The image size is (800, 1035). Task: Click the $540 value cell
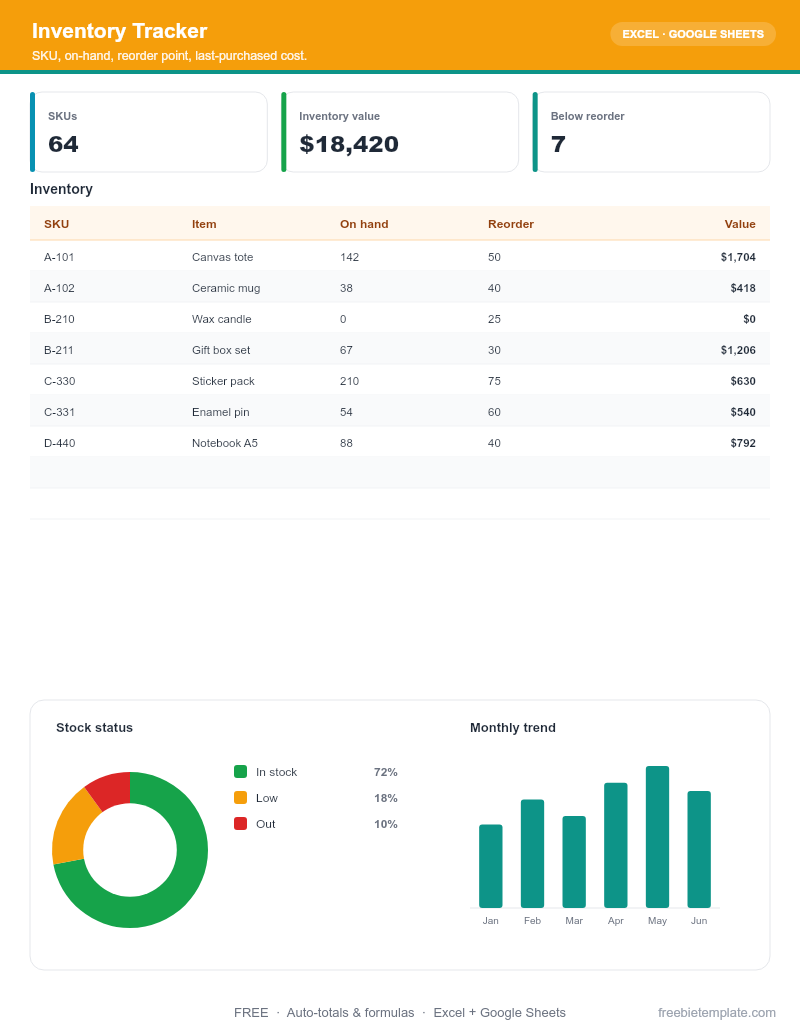(743, 413)
